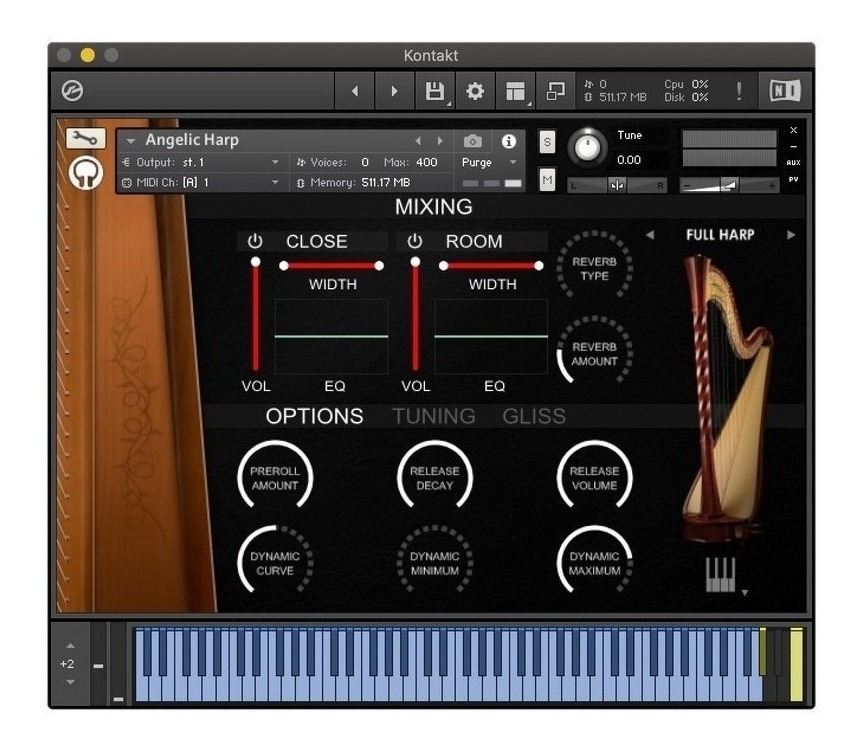861x749 pixels.
Task: Open Kontakt settings gear icon
Action: [475, 91]
